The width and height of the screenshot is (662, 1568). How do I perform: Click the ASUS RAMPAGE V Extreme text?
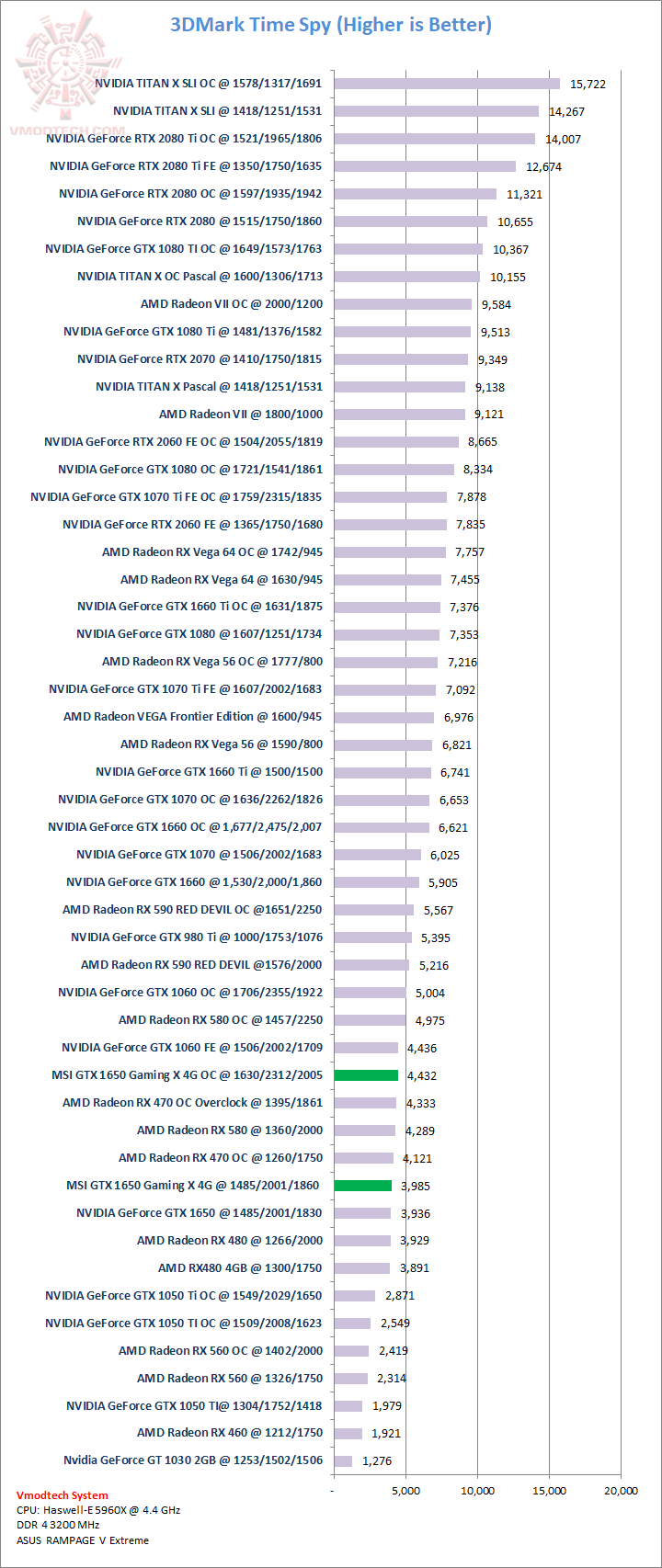point(83,1540)
